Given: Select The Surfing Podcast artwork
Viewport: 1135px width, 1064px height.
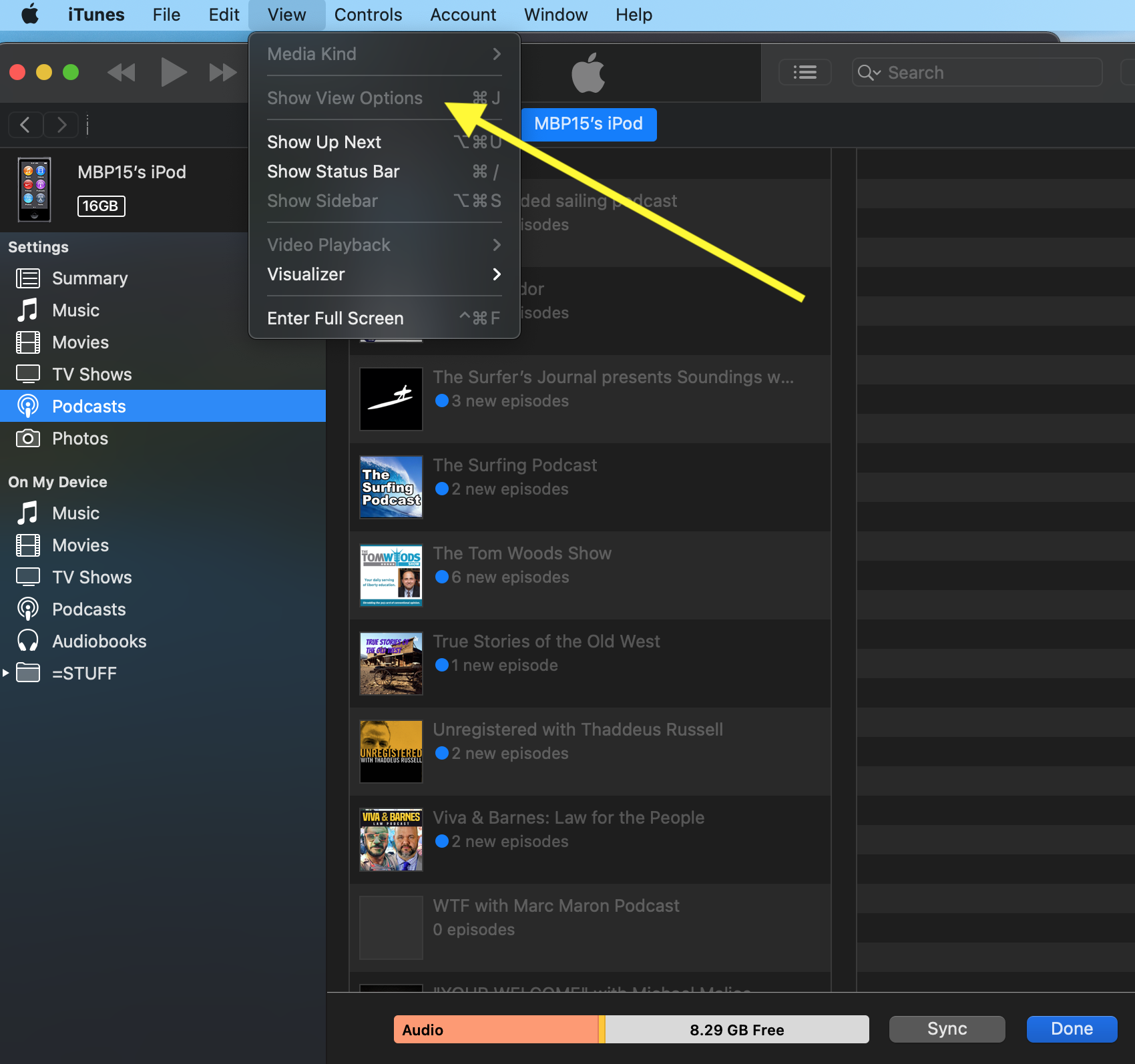Looking at the screenshot, I should click(391, 487).
